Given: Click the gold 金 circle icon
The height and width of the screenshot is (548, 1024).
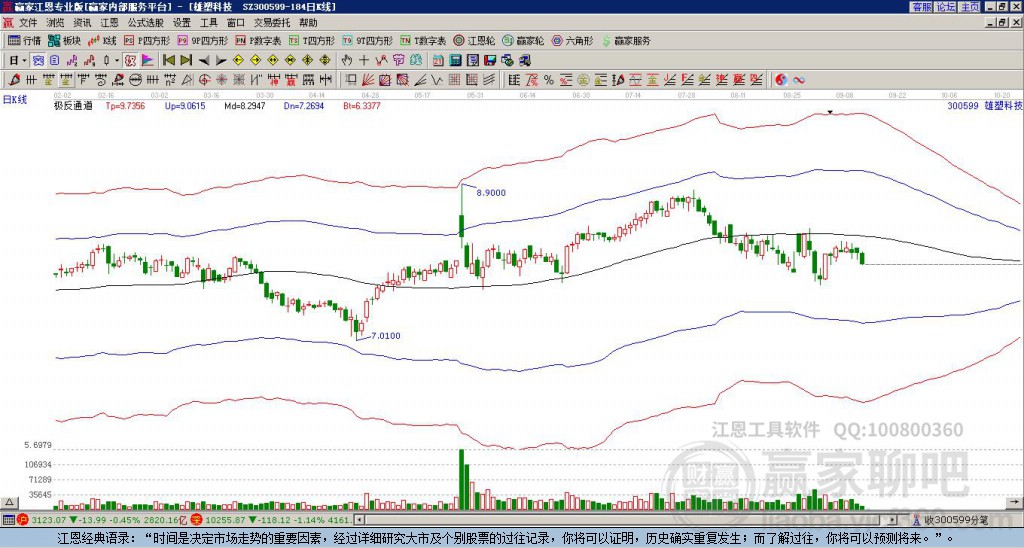Looking at the screenshot, I should (583, 80).
